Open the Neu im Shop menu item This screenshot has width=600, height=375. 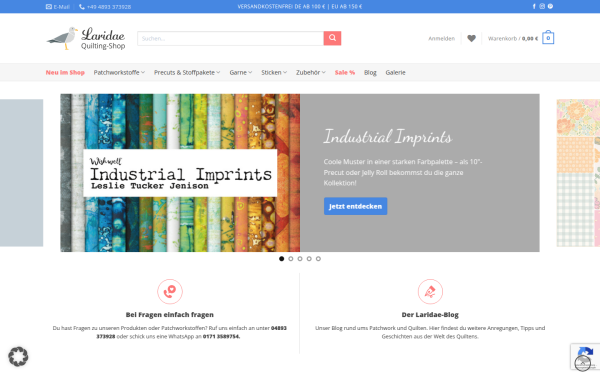coord(65,72)
